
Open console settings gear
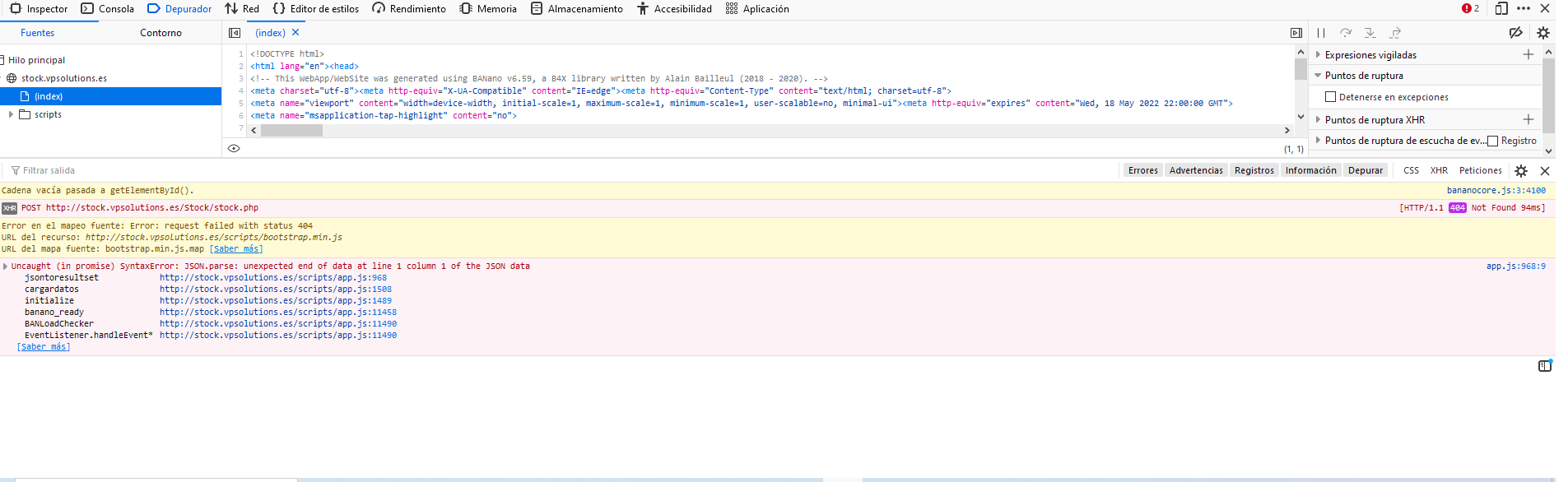point(1521,171)
